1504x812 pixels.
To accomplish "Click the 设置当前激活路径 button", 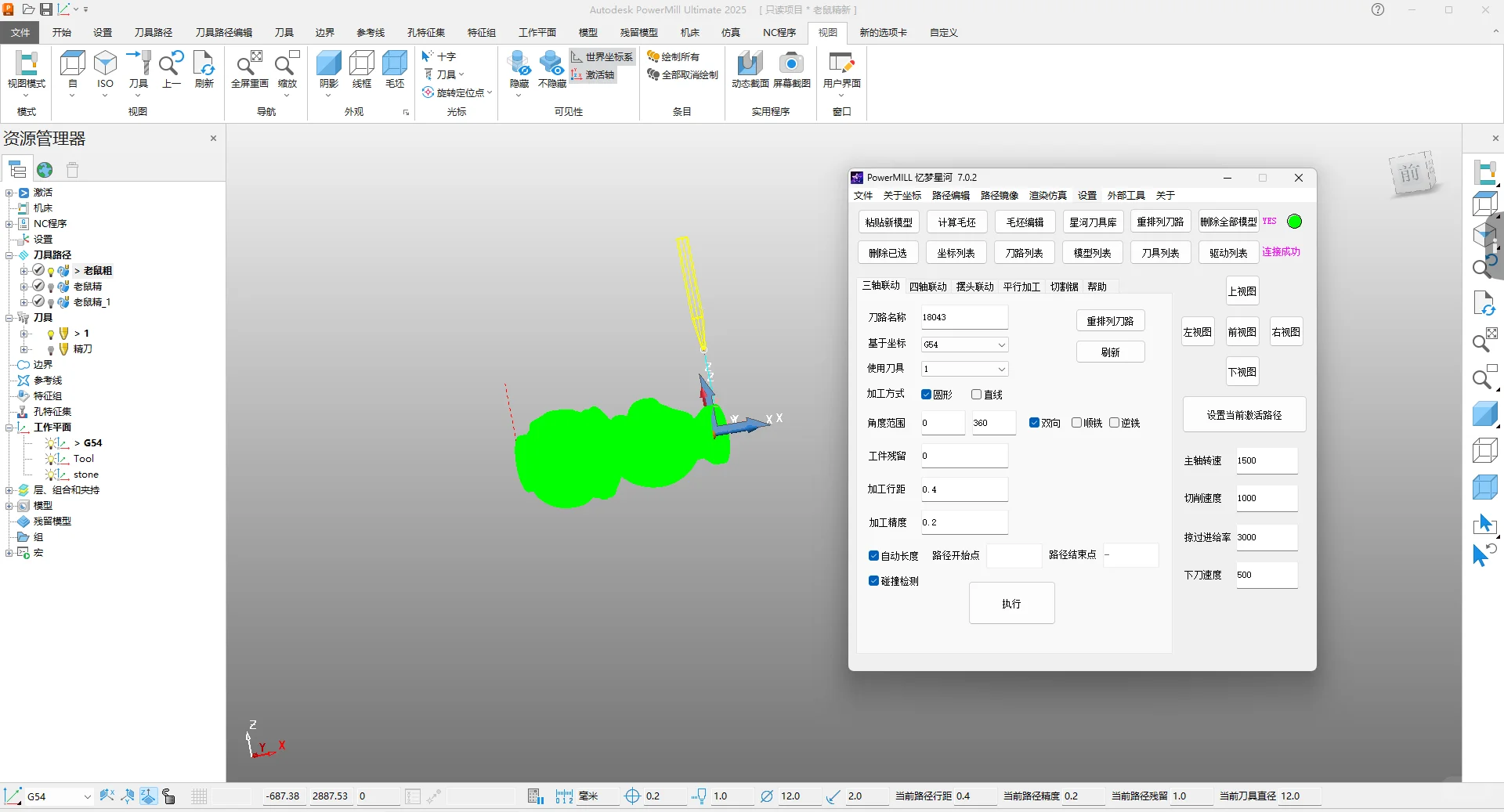I will 1244,415.
